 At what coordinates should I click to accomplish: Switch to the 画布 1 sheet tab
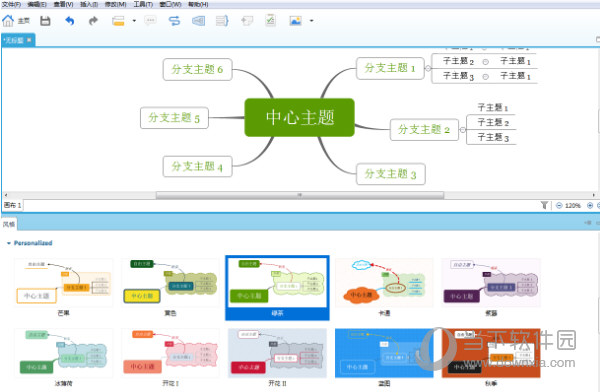point(13,205)
